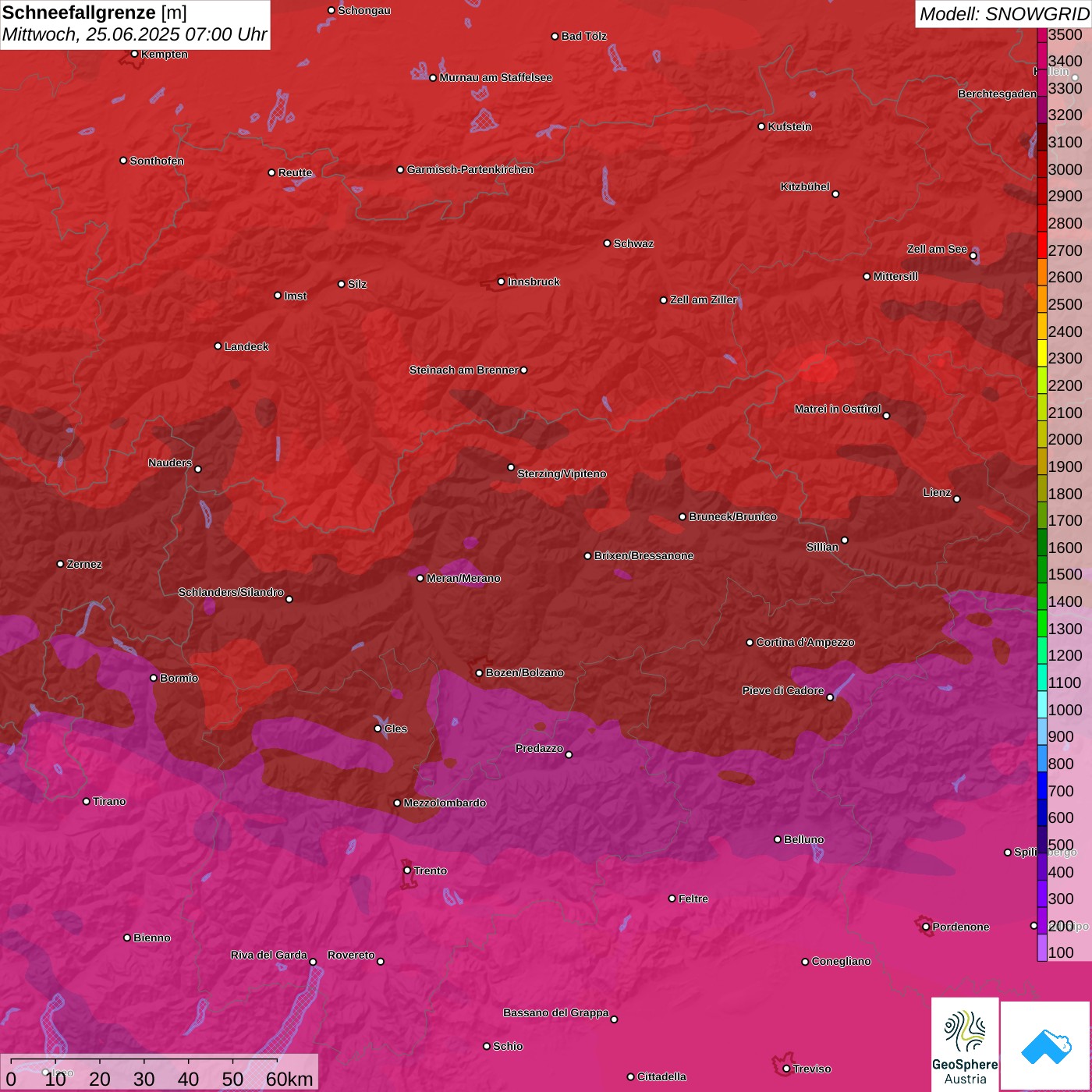The width and height of the screenshot is (1092, 1092).
Task: Click the "Murnau am Staffelsee" label
Action: pyautogui.click(x=496, y=77)
